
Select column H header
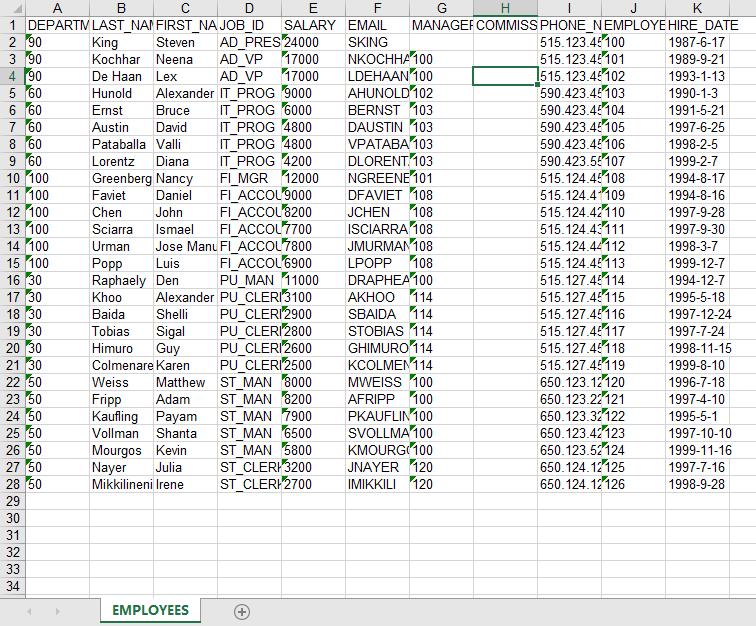[505, 8]
